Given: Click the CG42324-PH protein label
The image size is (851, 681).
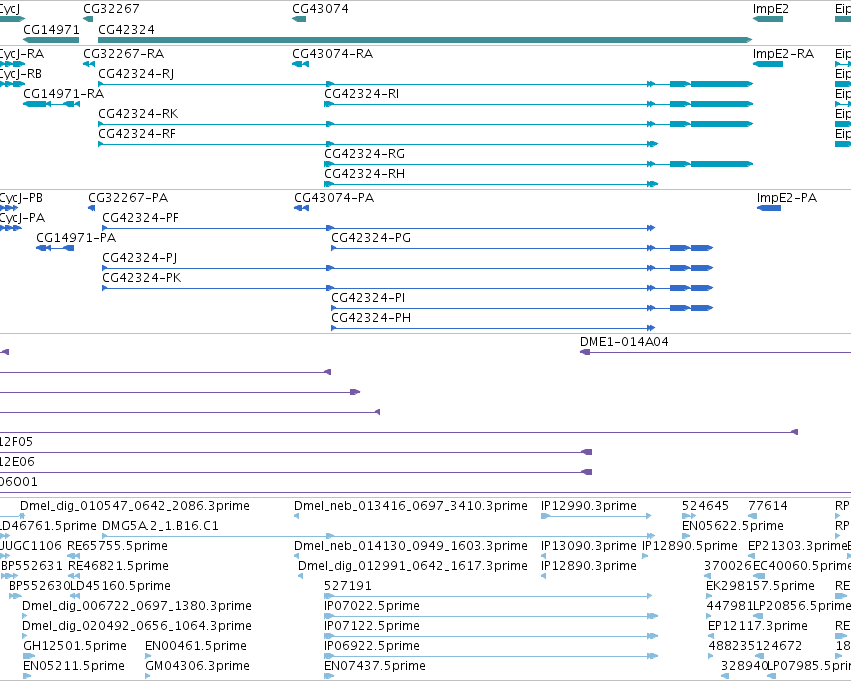Looking at the screenshot, I should [x=371, y=319].
